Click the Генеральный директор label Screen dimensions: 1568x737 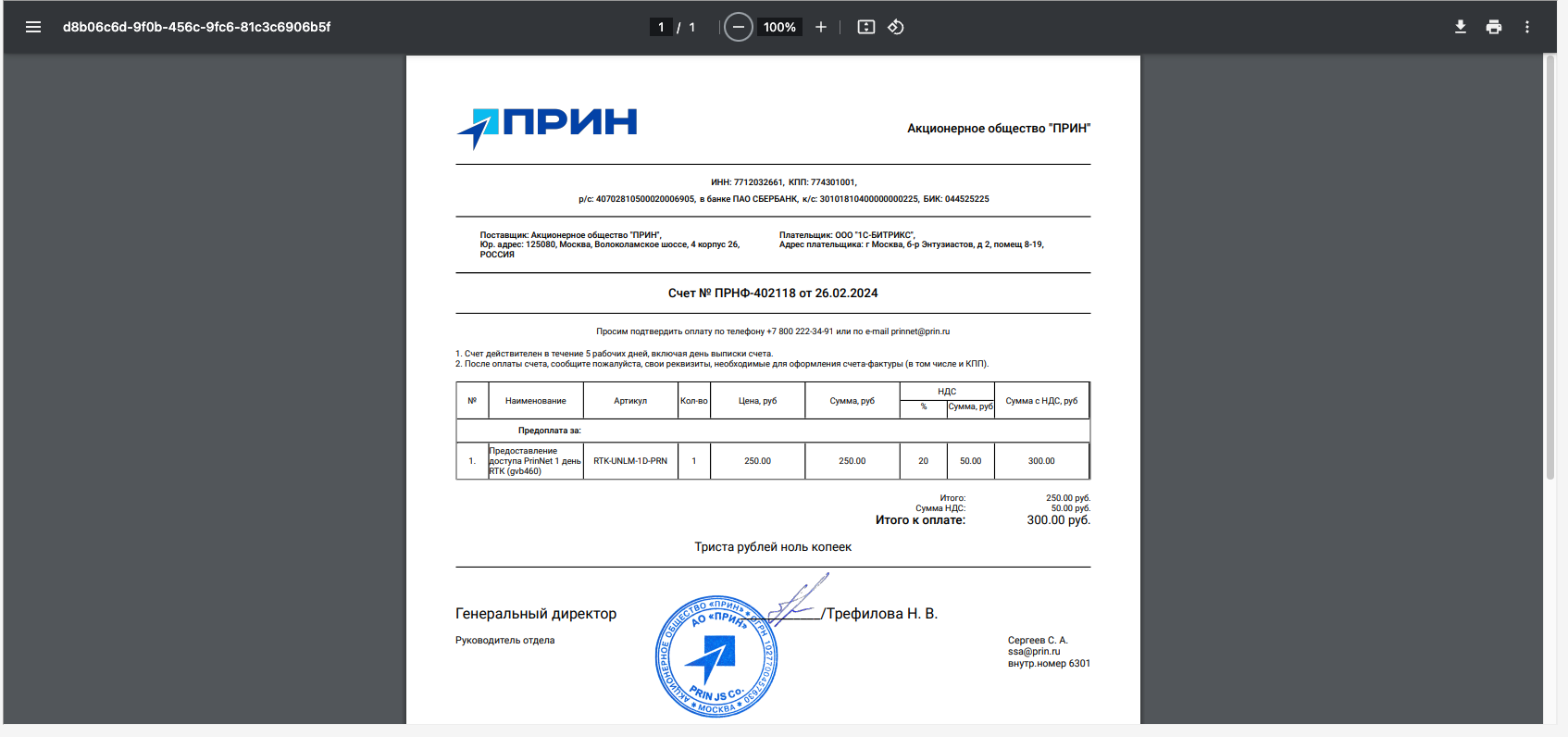[x=536, y=614]
